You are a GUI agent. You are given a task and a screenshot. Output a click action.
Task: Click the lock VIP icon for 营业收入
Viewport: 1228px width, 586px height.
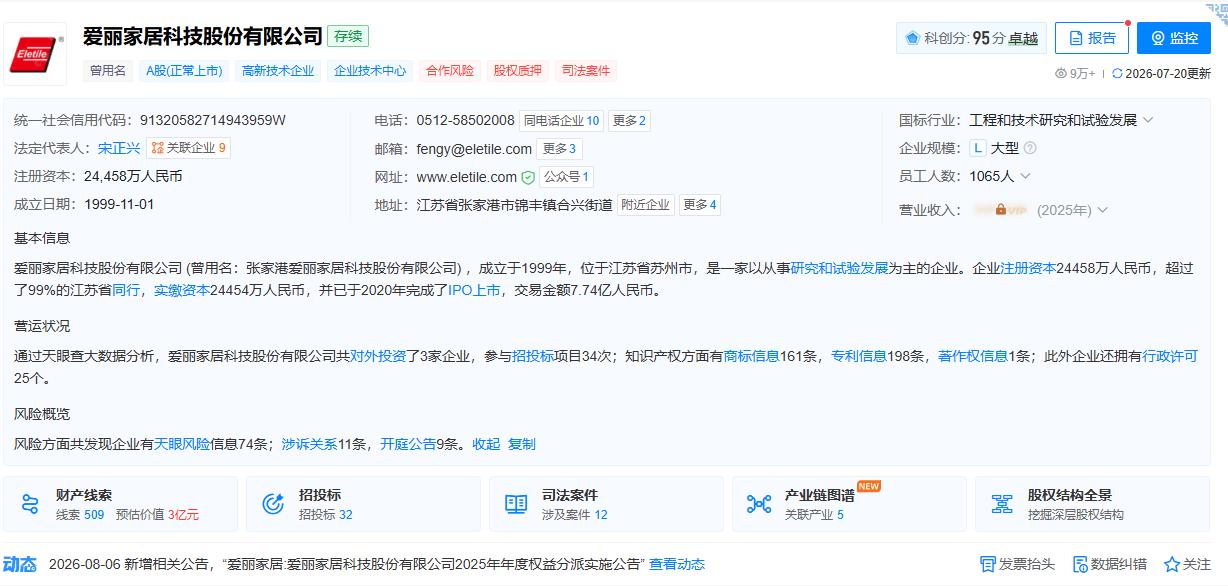(x=1001, y=210)
